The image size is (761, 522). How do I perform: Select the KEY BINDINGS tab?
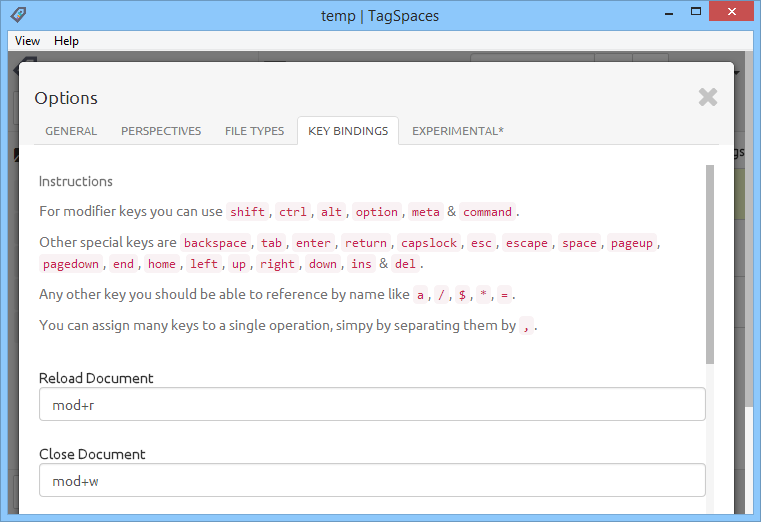tap(348, 131)
